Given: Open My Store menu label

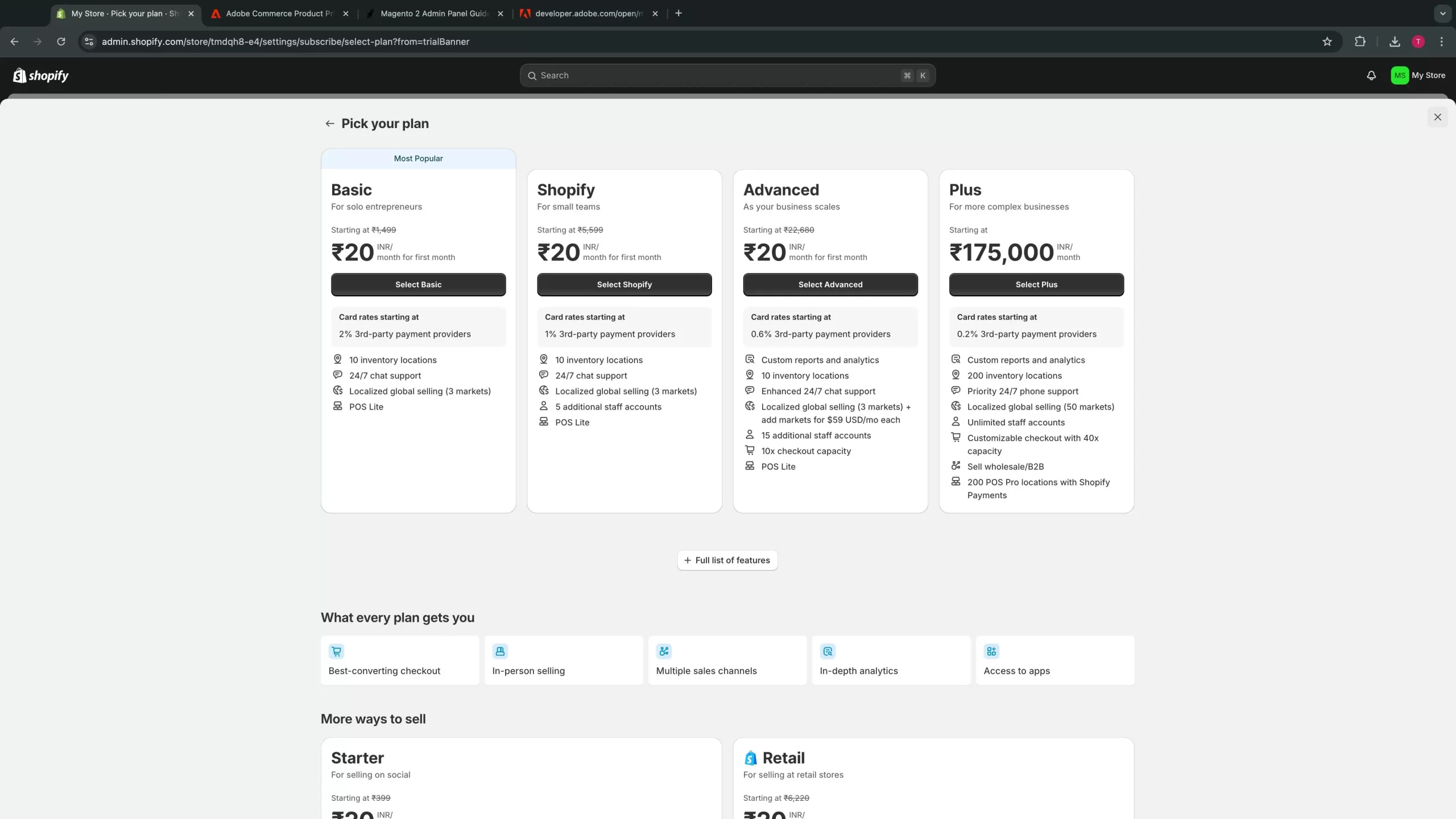Looking at the screenshot, I should tap(1428, 76).
